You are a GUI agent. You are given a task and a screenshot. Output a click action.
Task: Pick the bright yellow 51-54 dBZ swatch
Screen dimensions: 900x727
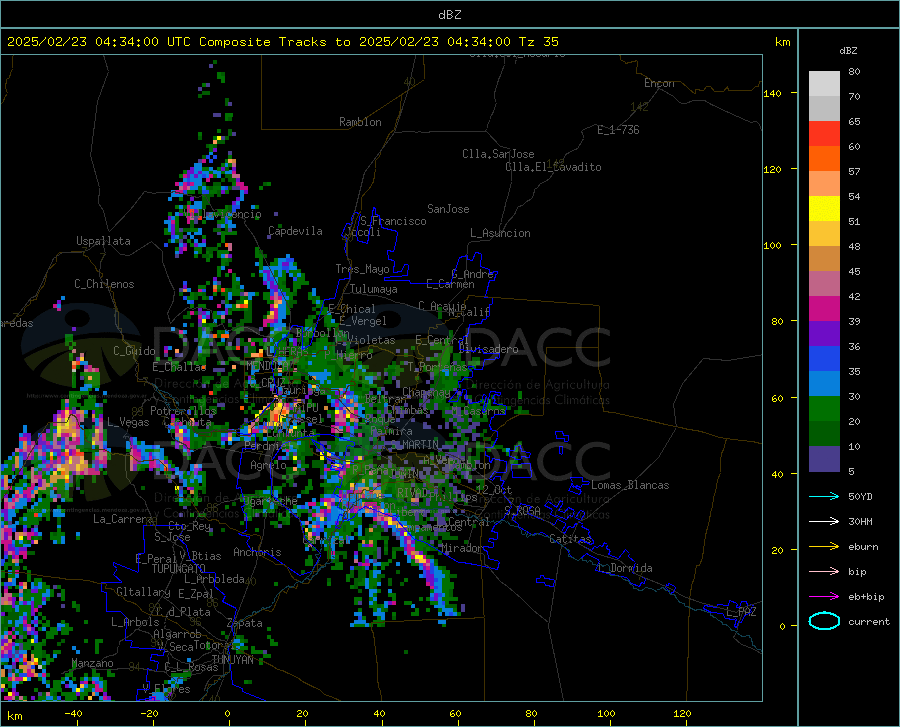pos(824,209)
